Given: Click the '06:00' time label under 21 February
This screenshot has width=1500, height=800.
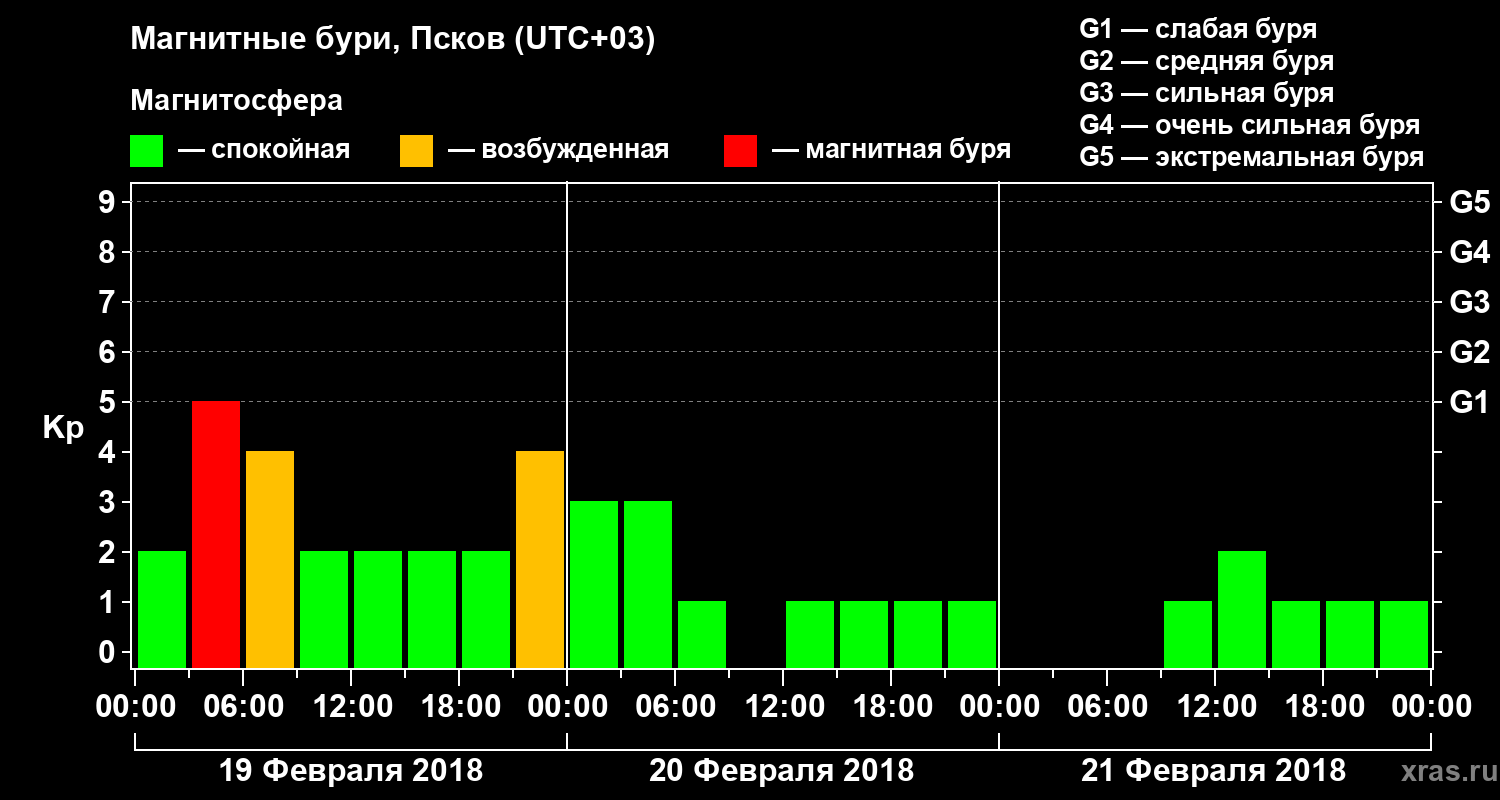Looking at the screenshot, I should (1107, 707).
